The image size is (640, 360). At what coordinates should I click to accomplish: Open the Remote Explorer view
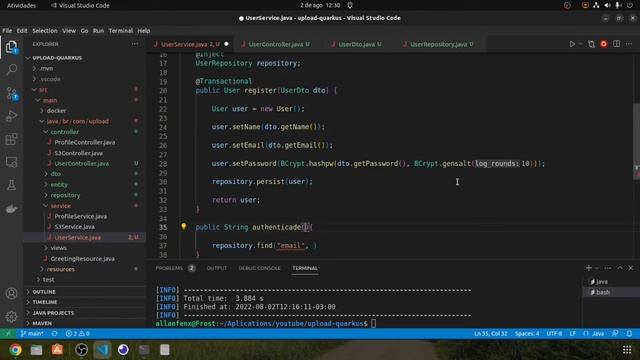(x=11, y=162)
